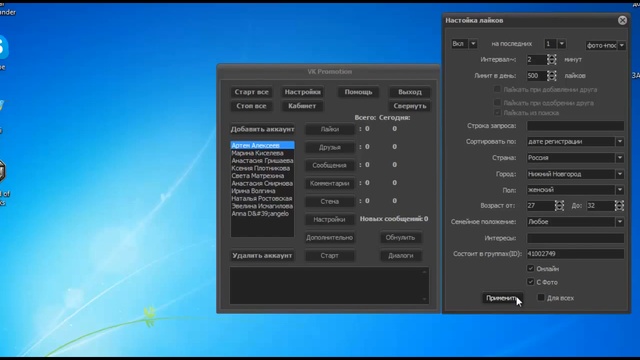This screenshot has width=640, height=360.
Task: Select account Света Матрехина
Action: tap(262, 176)
